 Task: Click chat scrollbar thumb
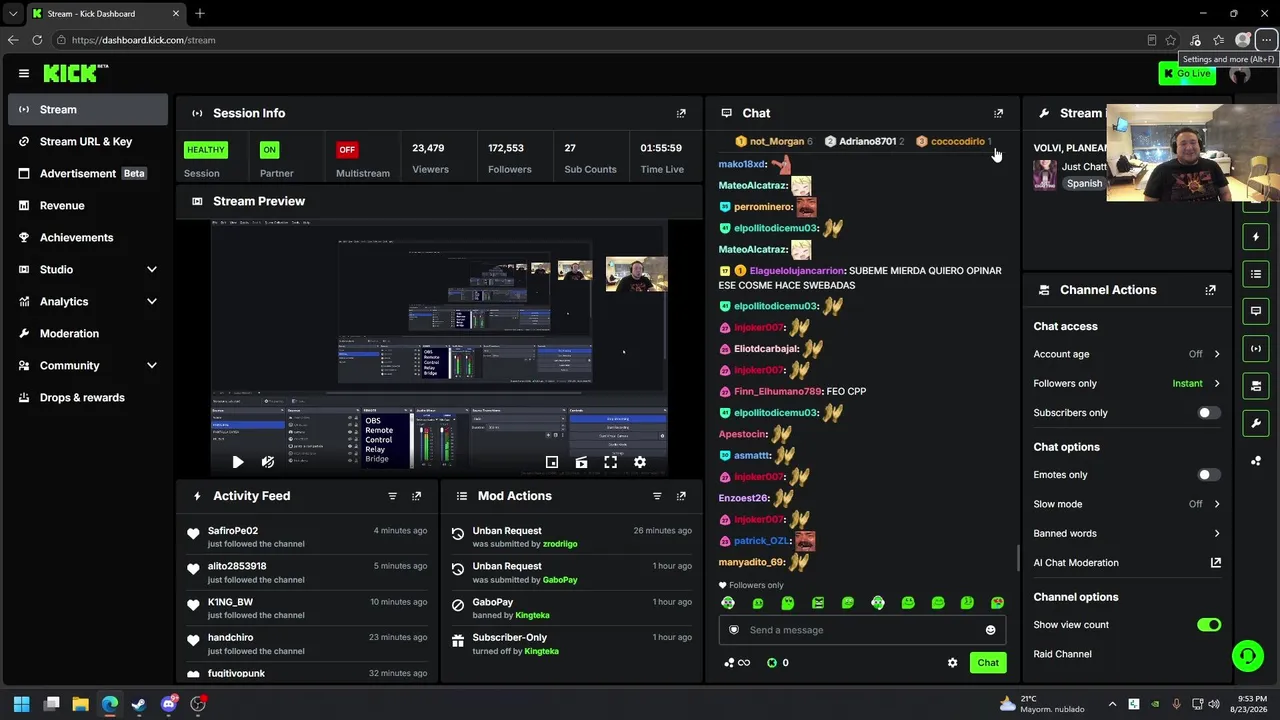pos(1018,558)
